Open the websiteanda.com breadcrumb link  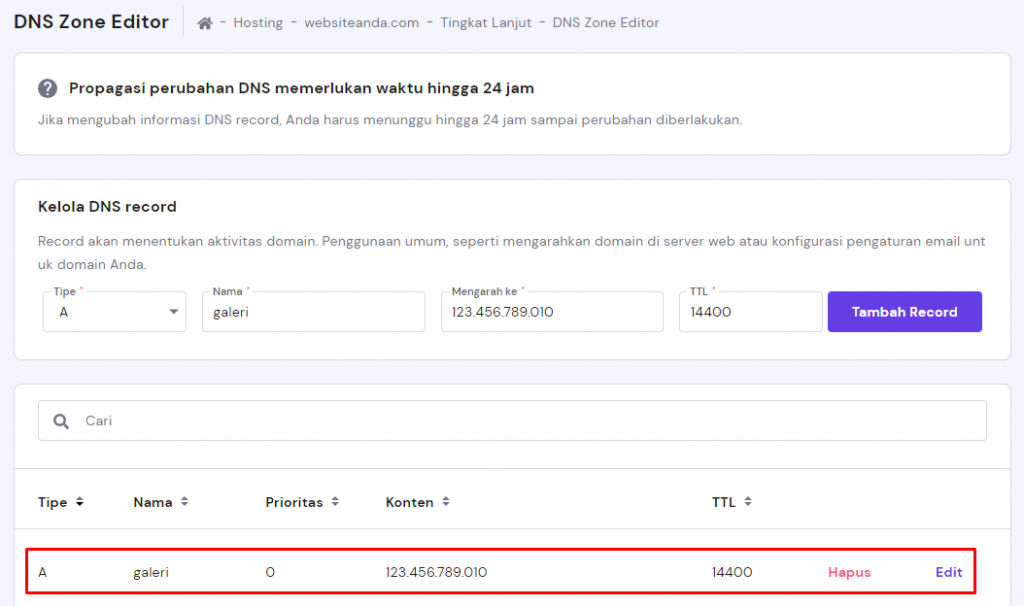(x=364, y=22)
